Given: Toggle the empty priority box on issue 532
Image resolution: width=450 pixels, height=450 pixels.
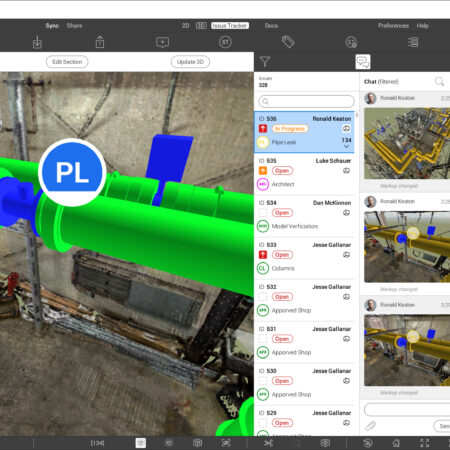Looking at the screenshot, I should [x=263, y=297].
